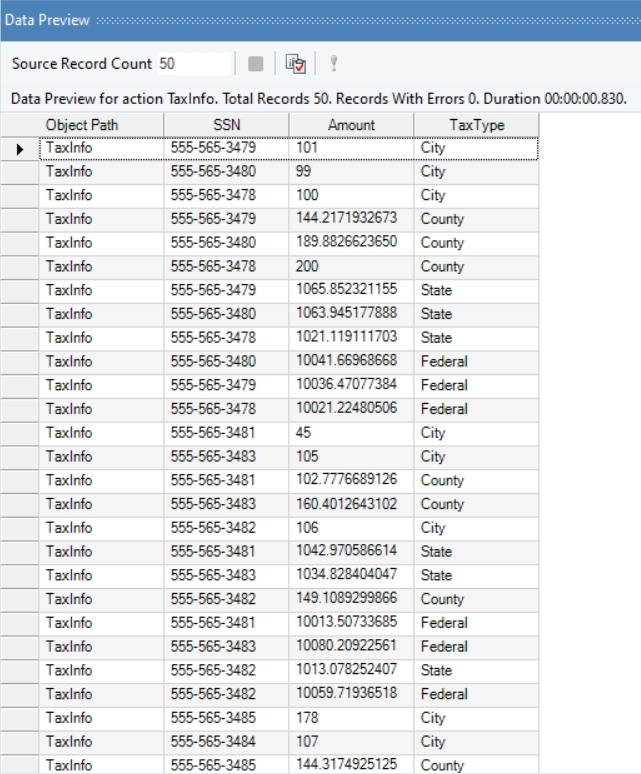The image size is (641, 774).
Task: Click the amount cell showing 10013.50733685
Action: pos(351,623)
